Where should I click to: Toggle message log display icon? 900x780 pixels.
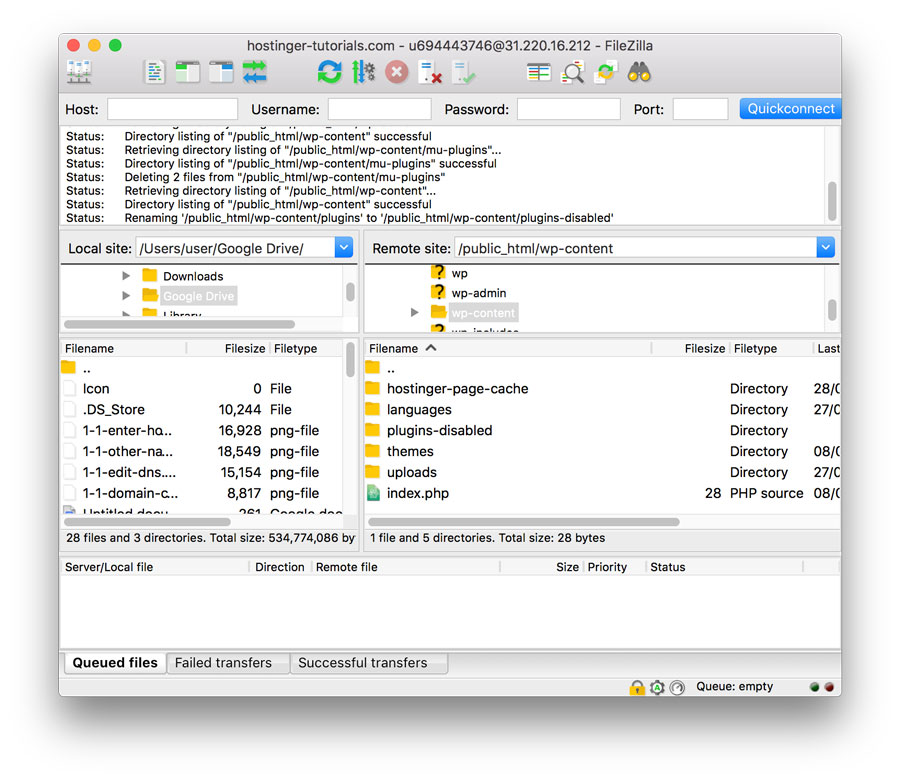coord(154,72)
